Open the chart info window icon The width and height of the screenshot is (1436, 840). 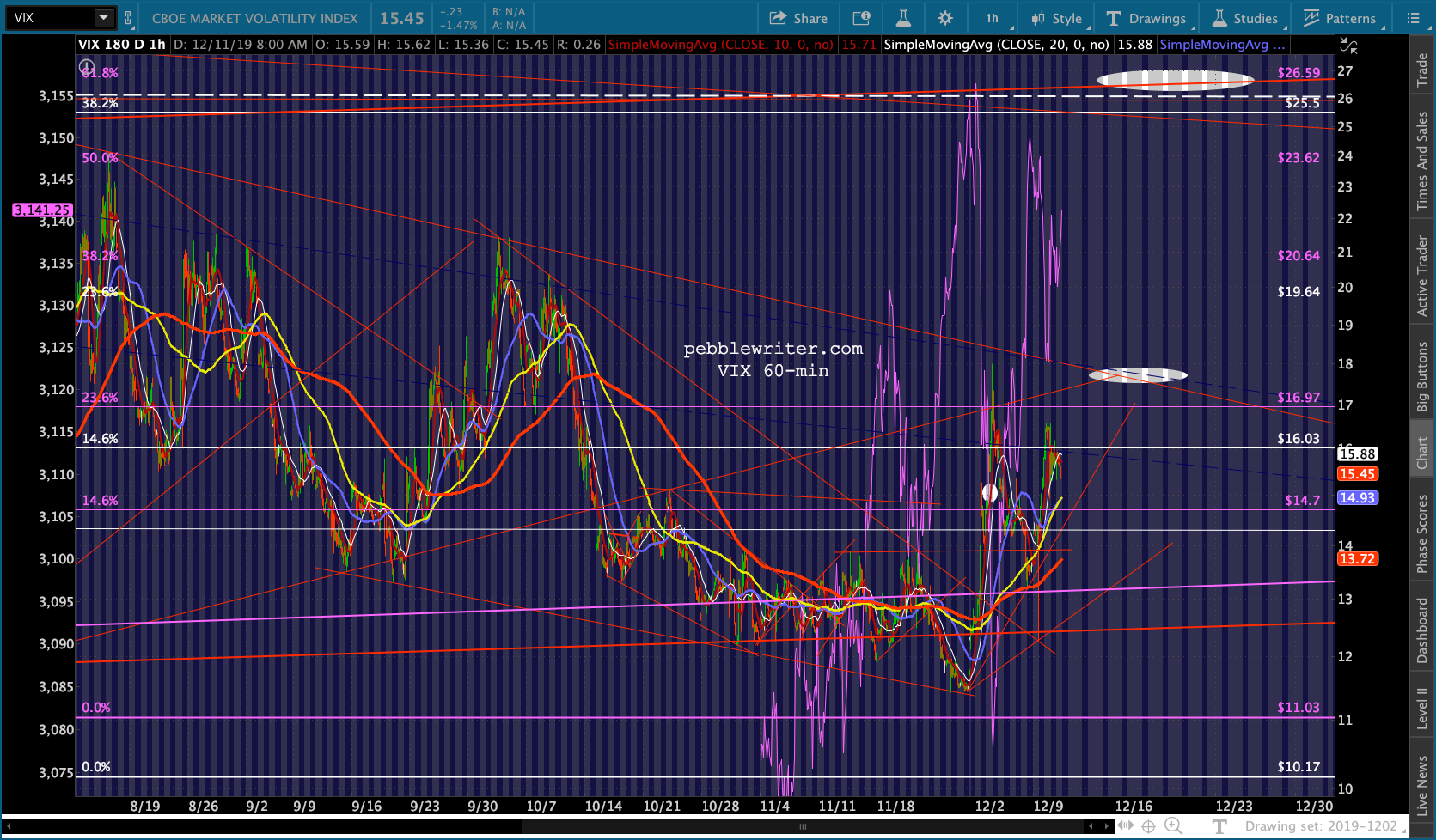click(x=861, y=18)
